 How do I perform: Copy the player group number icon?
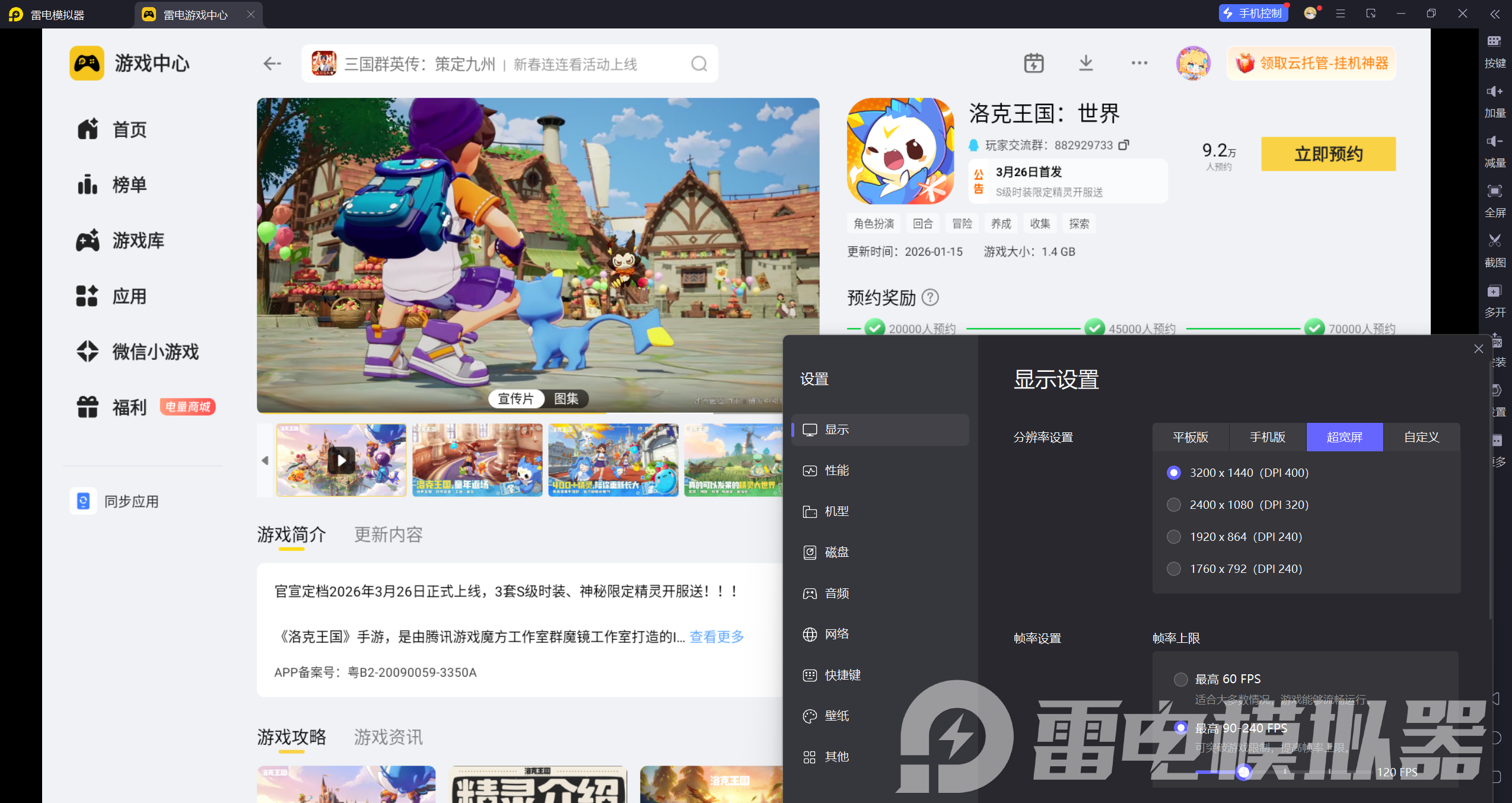[x=1123, y=145]
